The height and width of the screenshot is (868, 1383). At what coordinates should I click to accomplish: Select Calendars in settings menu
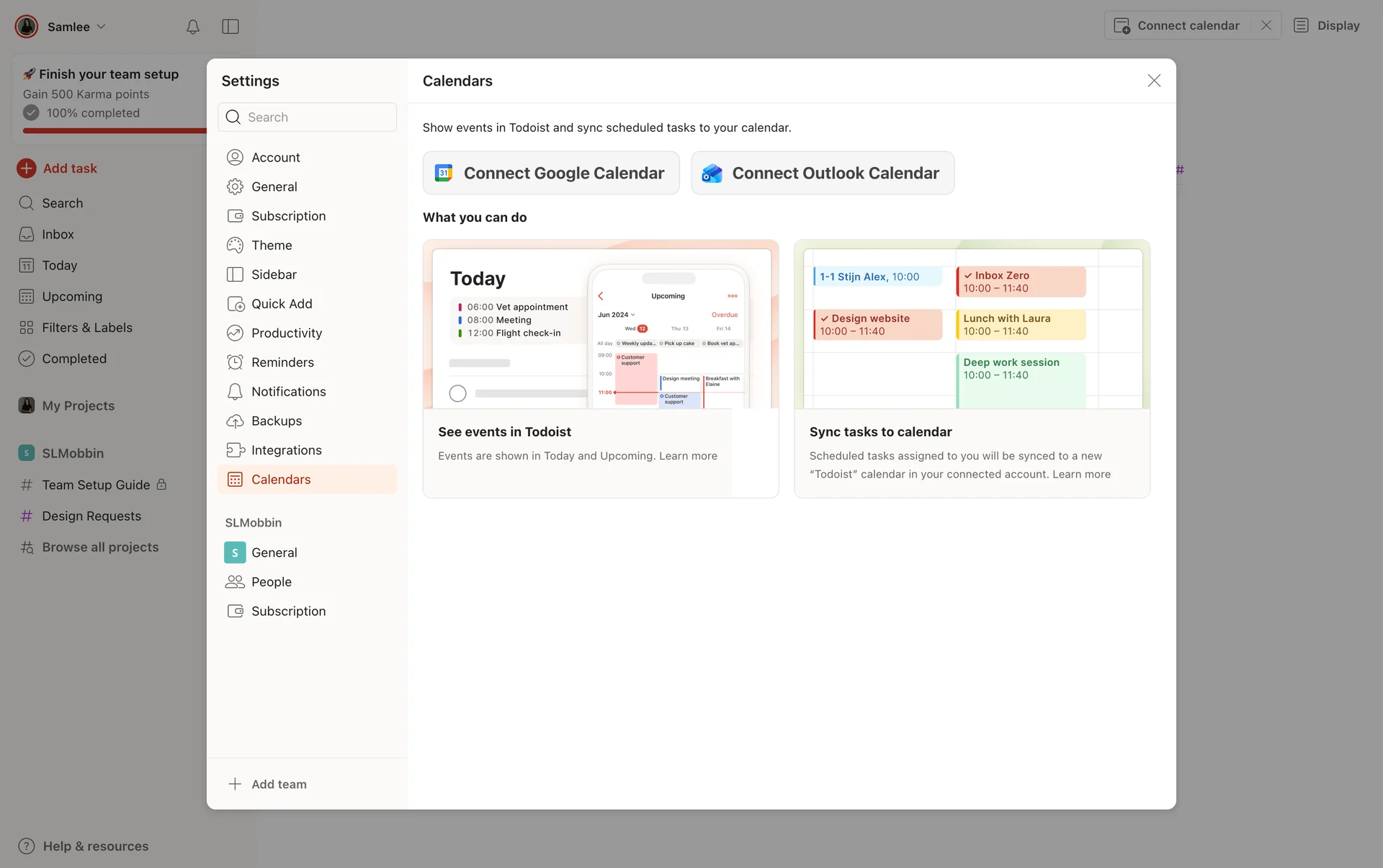pos(281,480)
